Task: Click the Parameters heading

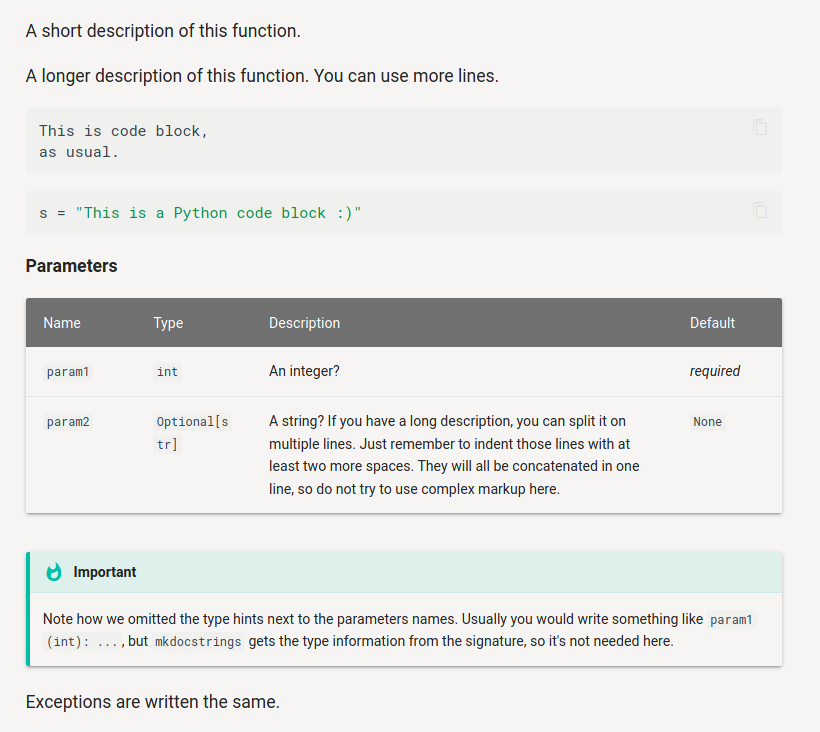Action: point(71,266)
